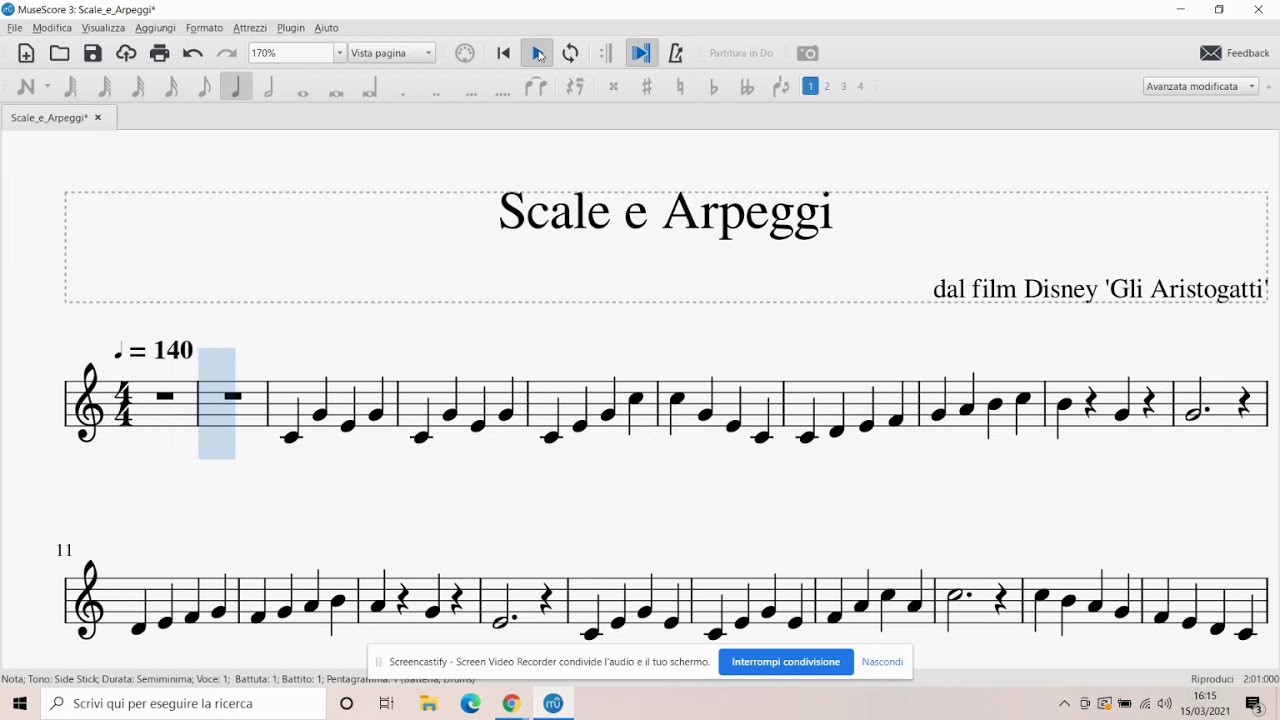1280x720 pixels.
Task: Select the quarter note duration
Action: pyautogui.click(x=236, y=87)
